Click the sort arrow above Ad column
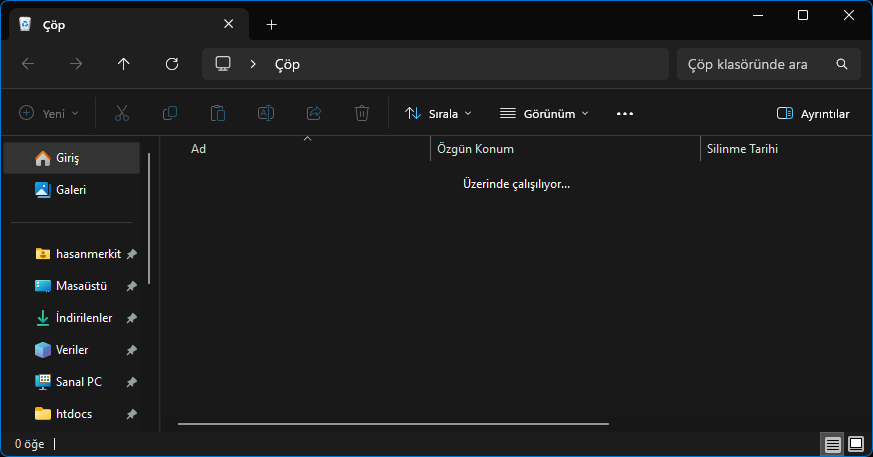This screenshot has height=457, width=873. click(x=307, y=139)
